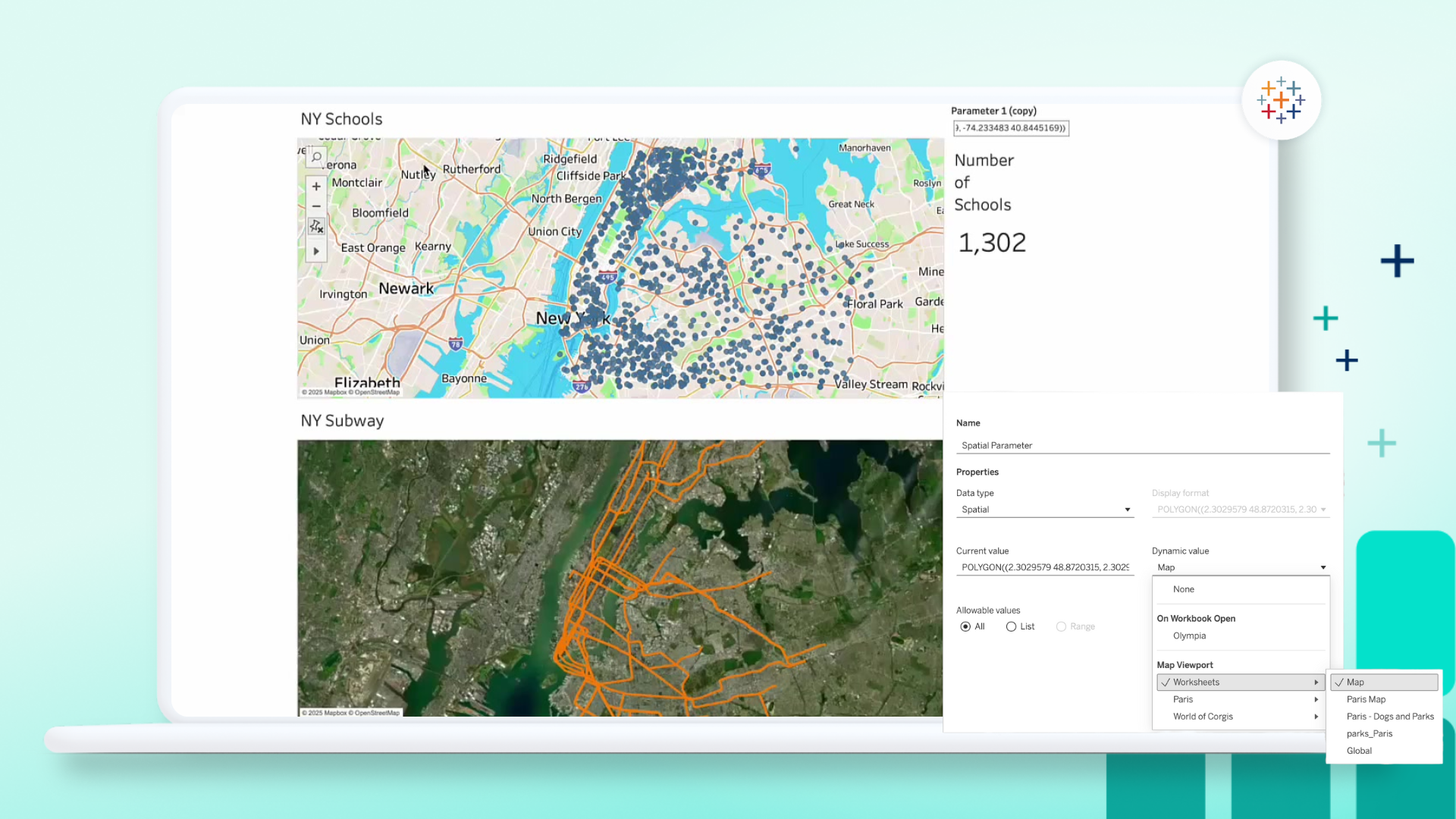Click the I-278 highway shield on map
Image resolution: width=1456 pixels, height=819 pixels.
(x=582, y=386)
